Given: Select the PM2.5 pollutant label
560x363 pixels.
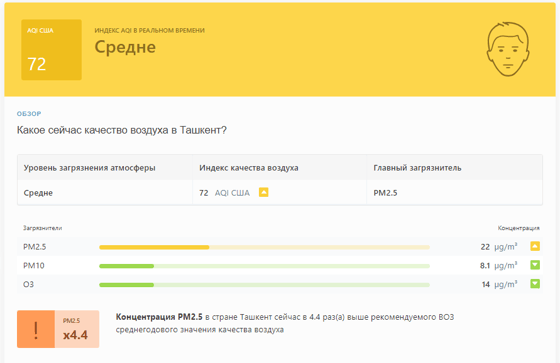Looking at the screenshot, I should [x=35, y=247].
